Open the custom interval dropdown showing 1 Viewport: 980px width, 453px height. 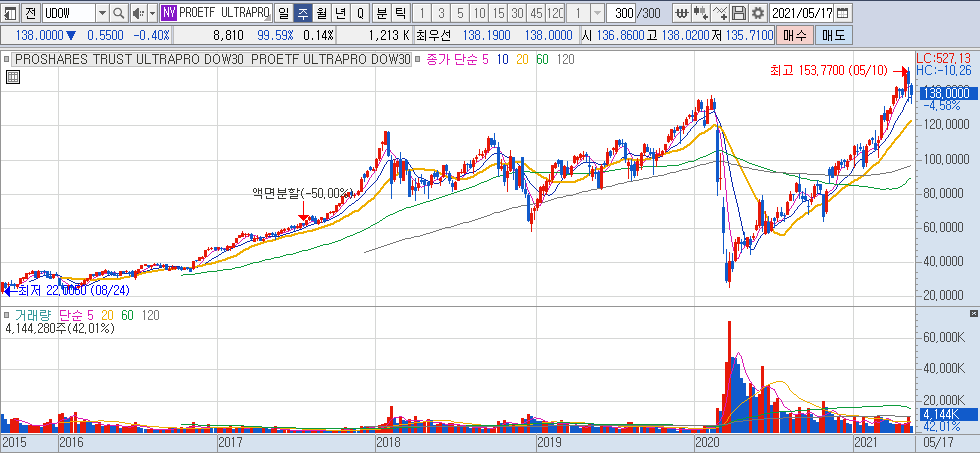598,12
